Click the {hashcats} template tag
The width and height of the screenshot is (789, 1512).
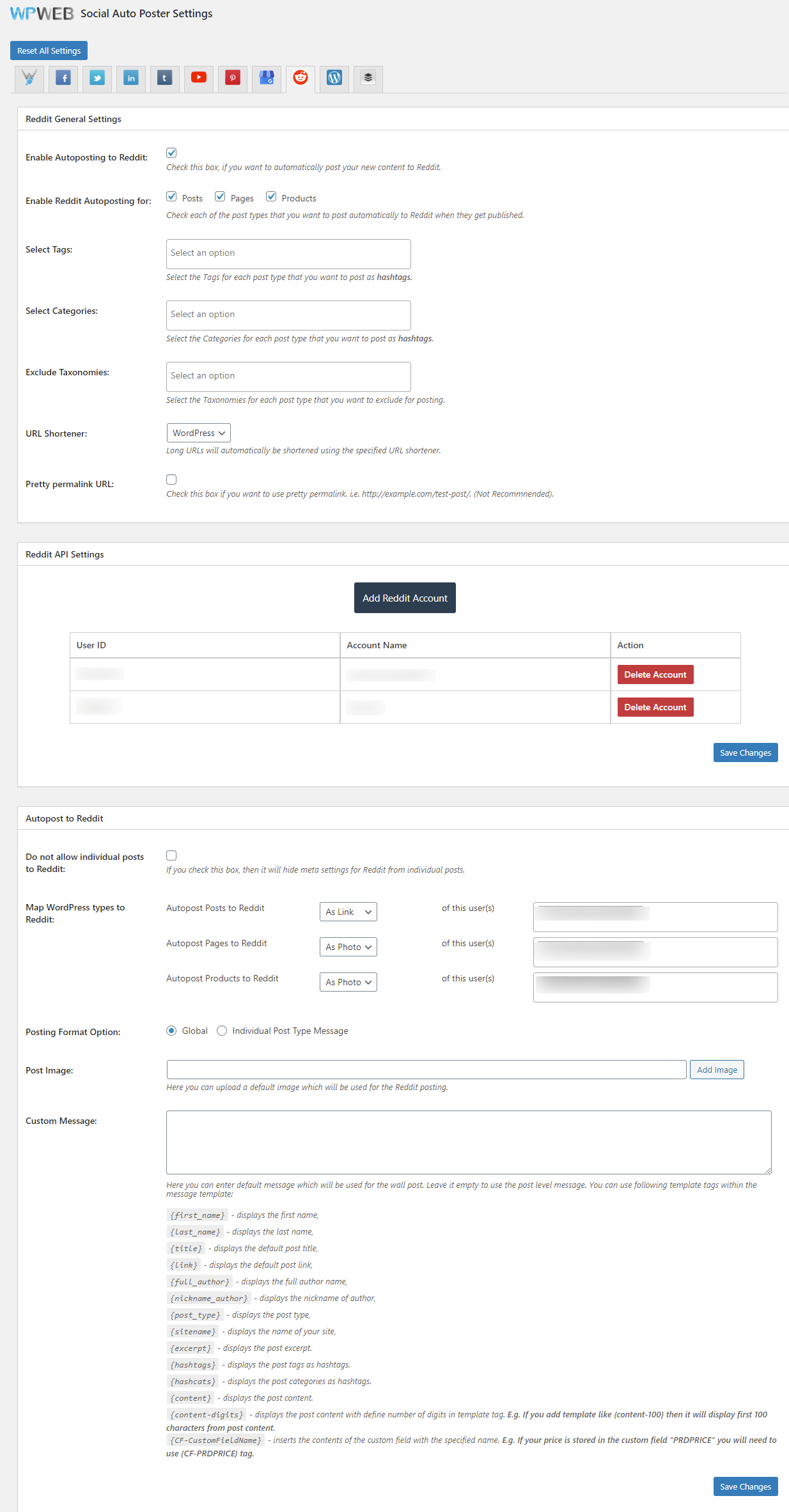[x=192, y=1382]
